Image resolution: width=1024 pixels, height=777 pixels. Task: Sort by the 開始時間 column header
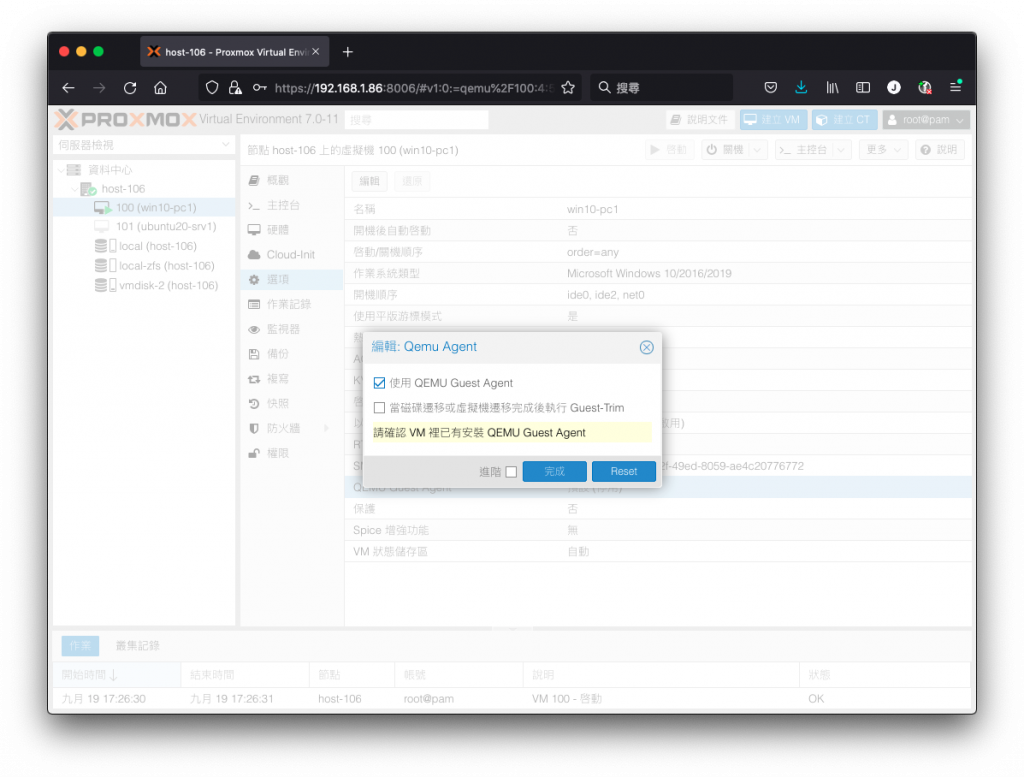(117, 674)
